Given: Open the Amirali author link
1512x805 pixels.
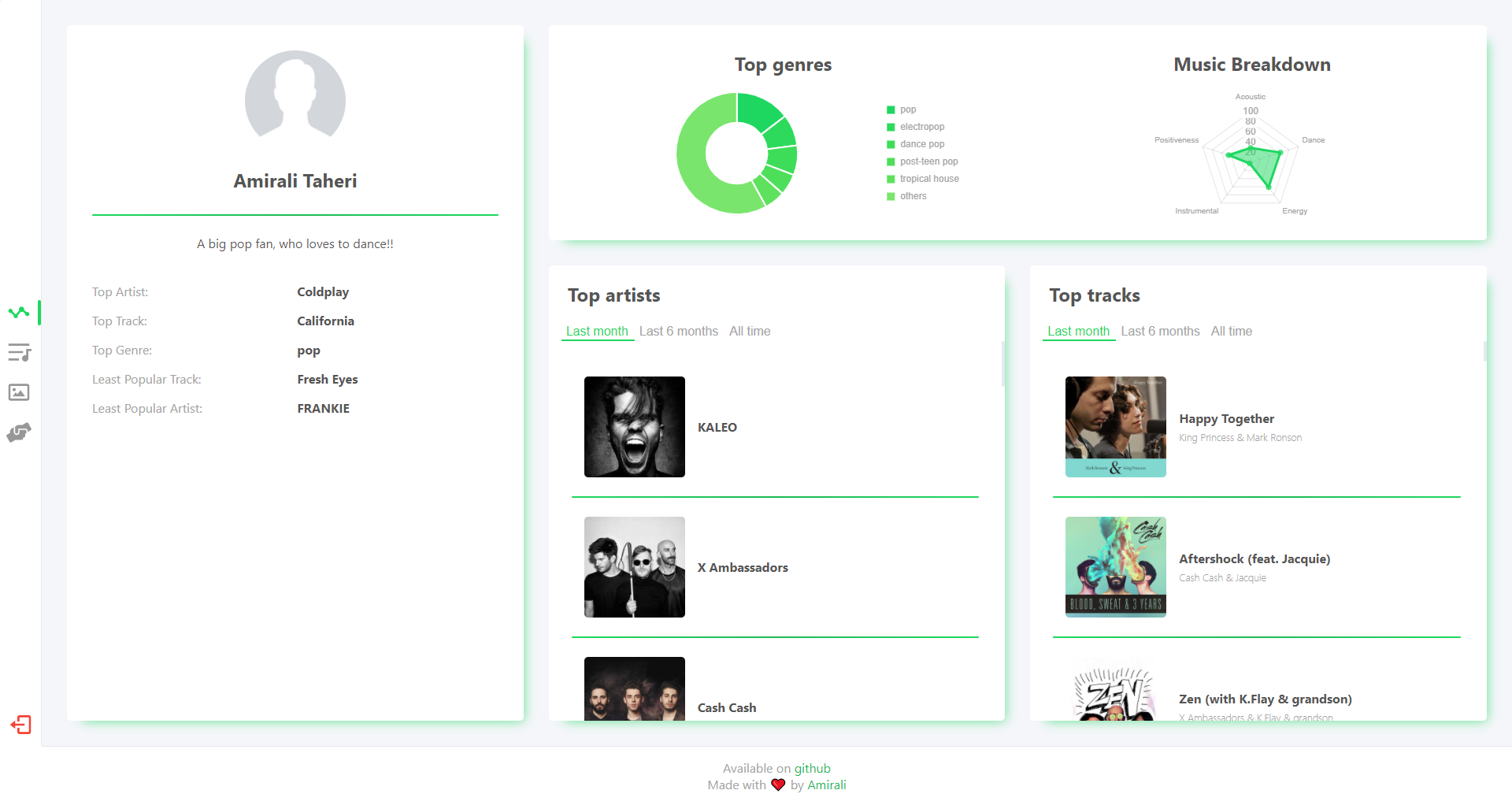Looking at the screenshot, I should 826,785.
